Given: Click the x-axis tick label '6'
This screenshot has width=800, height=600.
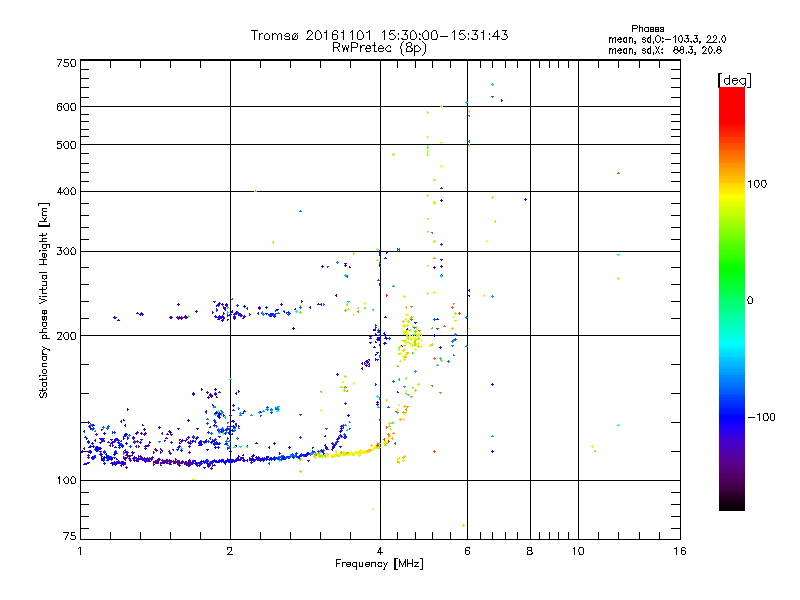Looking at the screenshot, I should [467, 551].
